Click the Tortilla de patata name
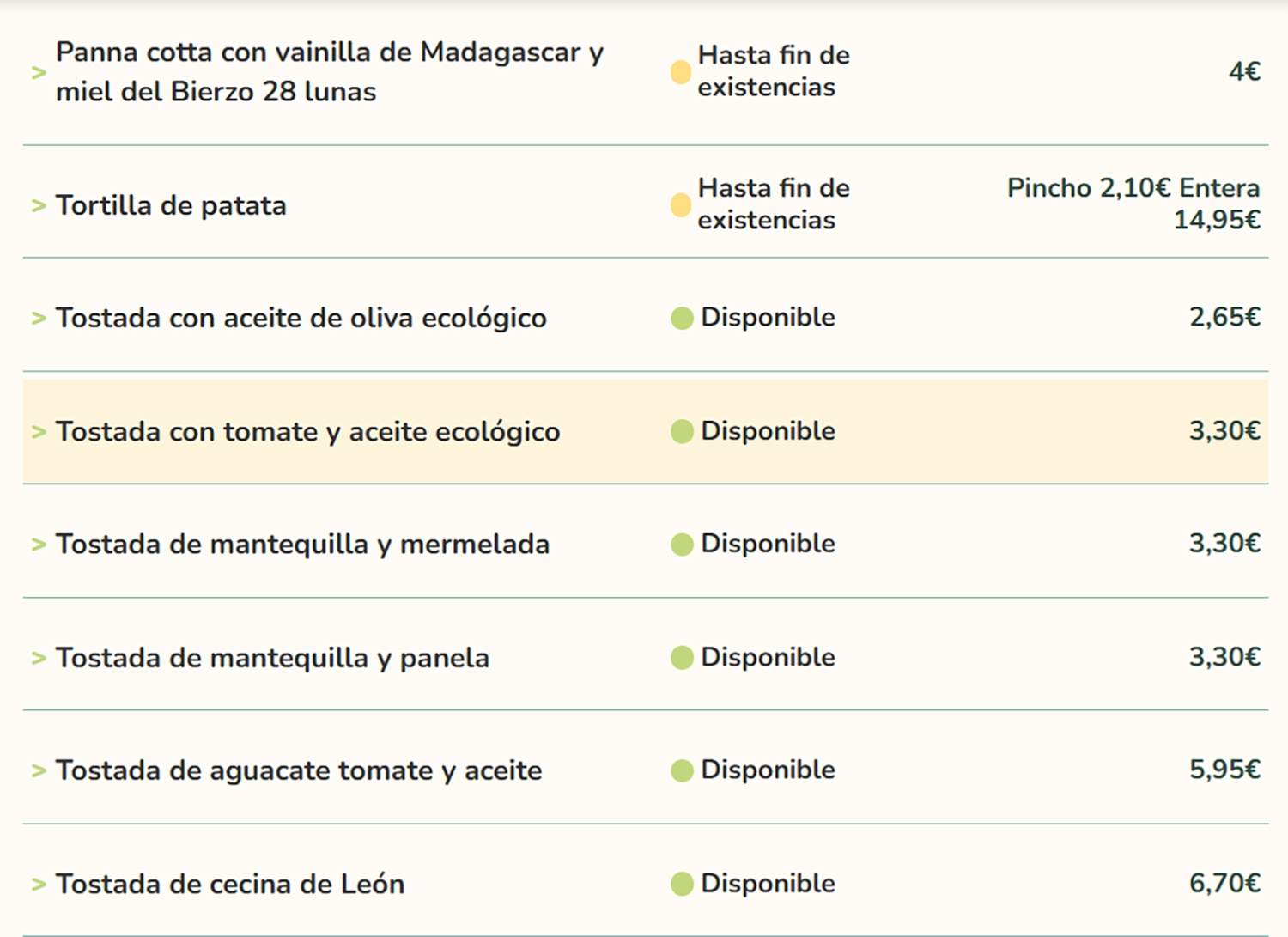1288x937 pixels. coord(171,206)
